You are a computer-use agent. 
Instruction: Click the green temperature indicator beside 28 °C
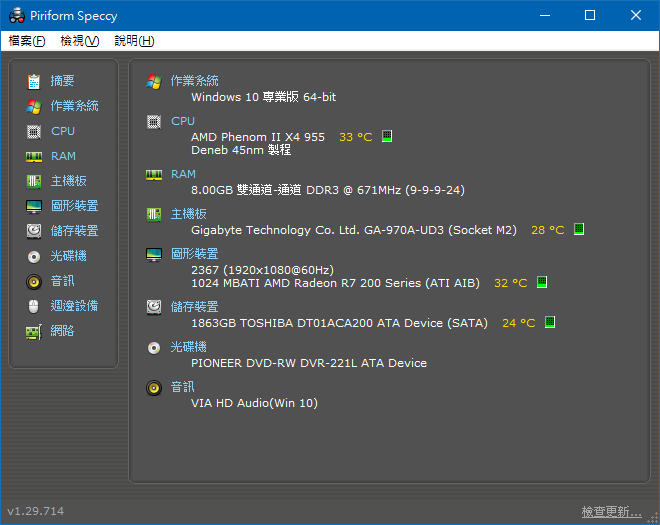[x=579, y=229]
